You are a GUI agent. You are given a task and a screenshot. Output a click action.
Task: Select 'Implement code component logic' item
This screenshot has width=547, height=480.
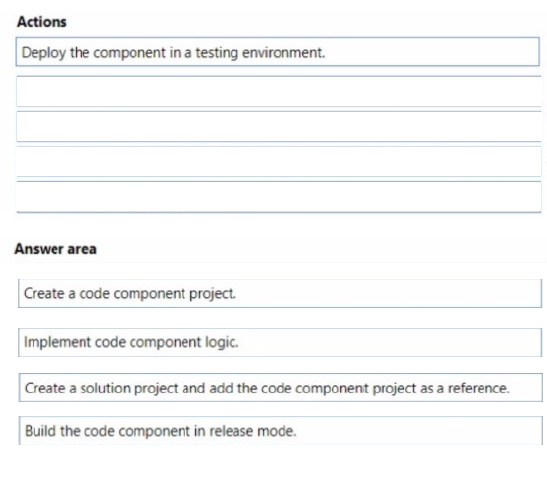pos(280,342)
